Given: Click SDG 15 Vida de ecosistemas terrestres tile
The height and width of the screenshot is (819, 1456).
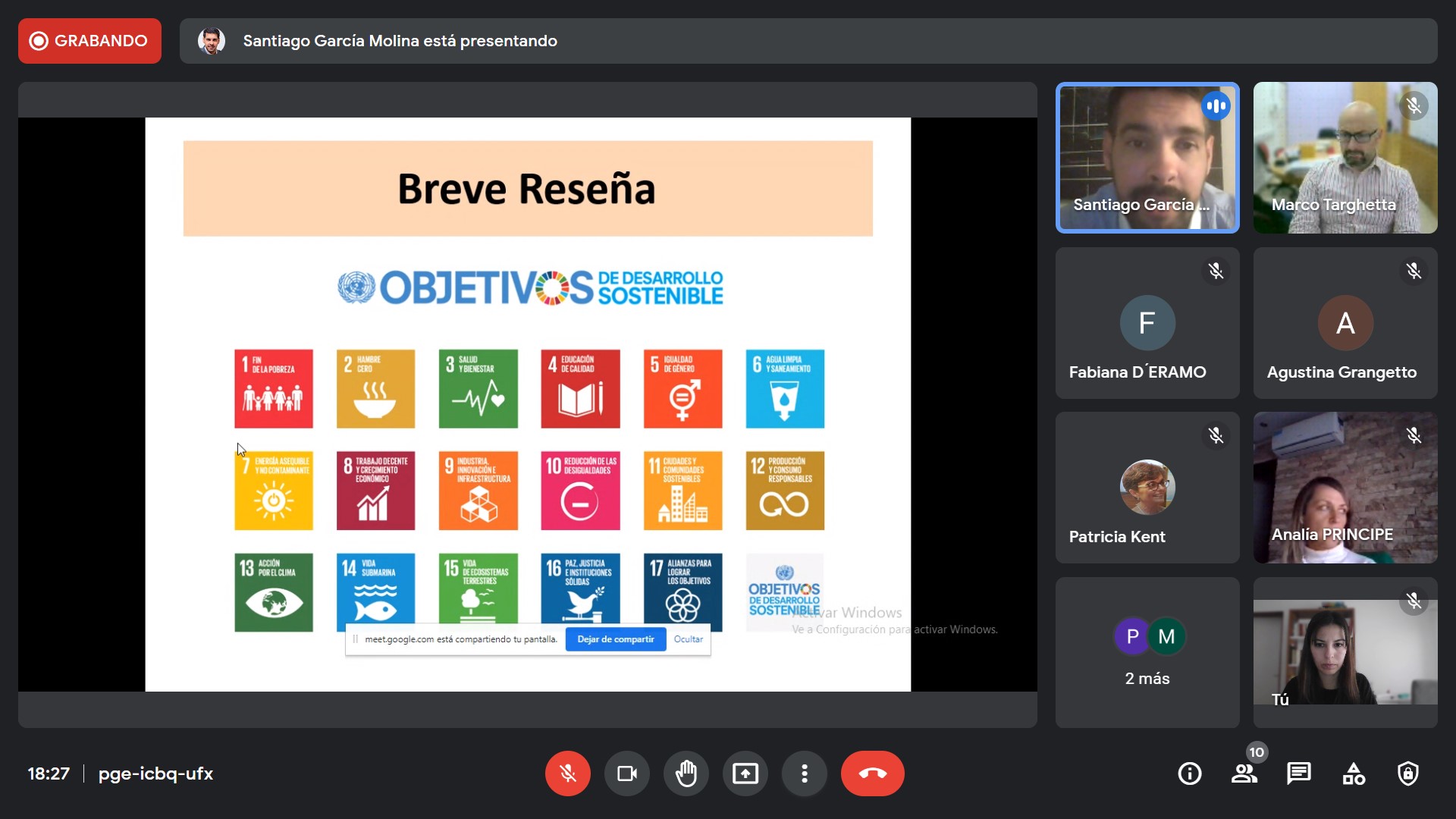Looking at the screenshot, I should click(x=479, y=589).
